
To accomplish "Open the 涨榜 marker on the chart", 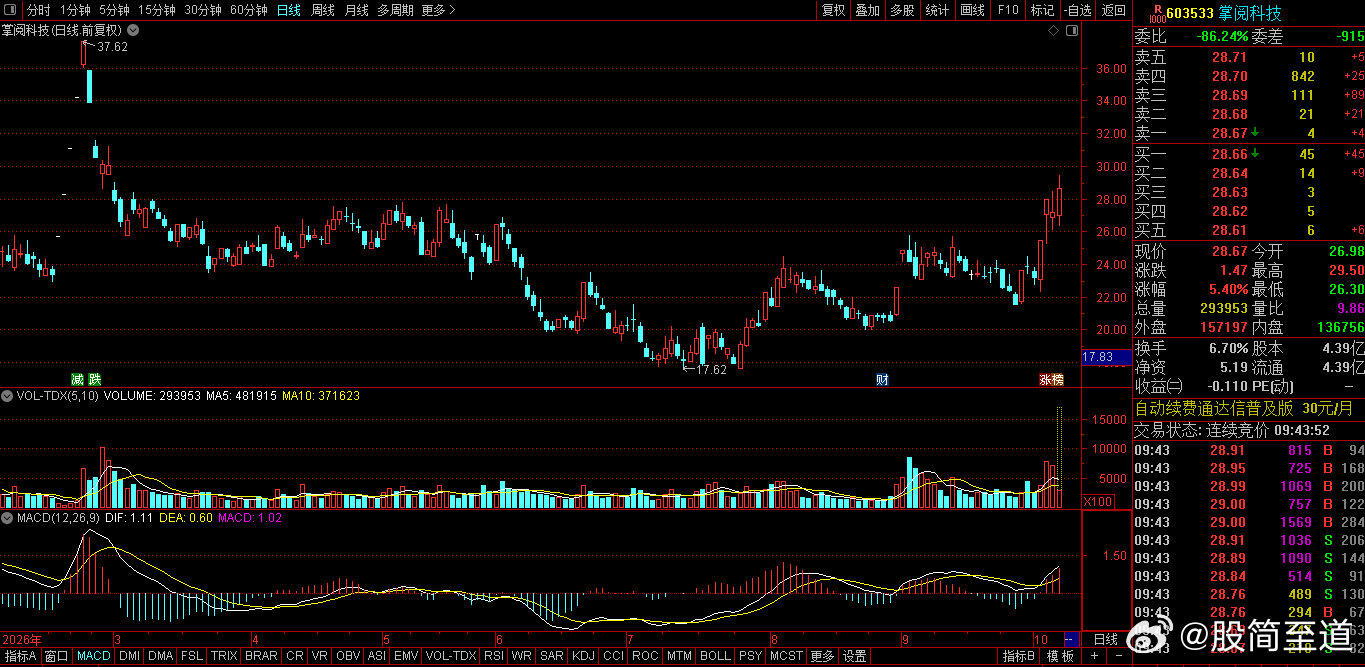I will point(1051,379).
